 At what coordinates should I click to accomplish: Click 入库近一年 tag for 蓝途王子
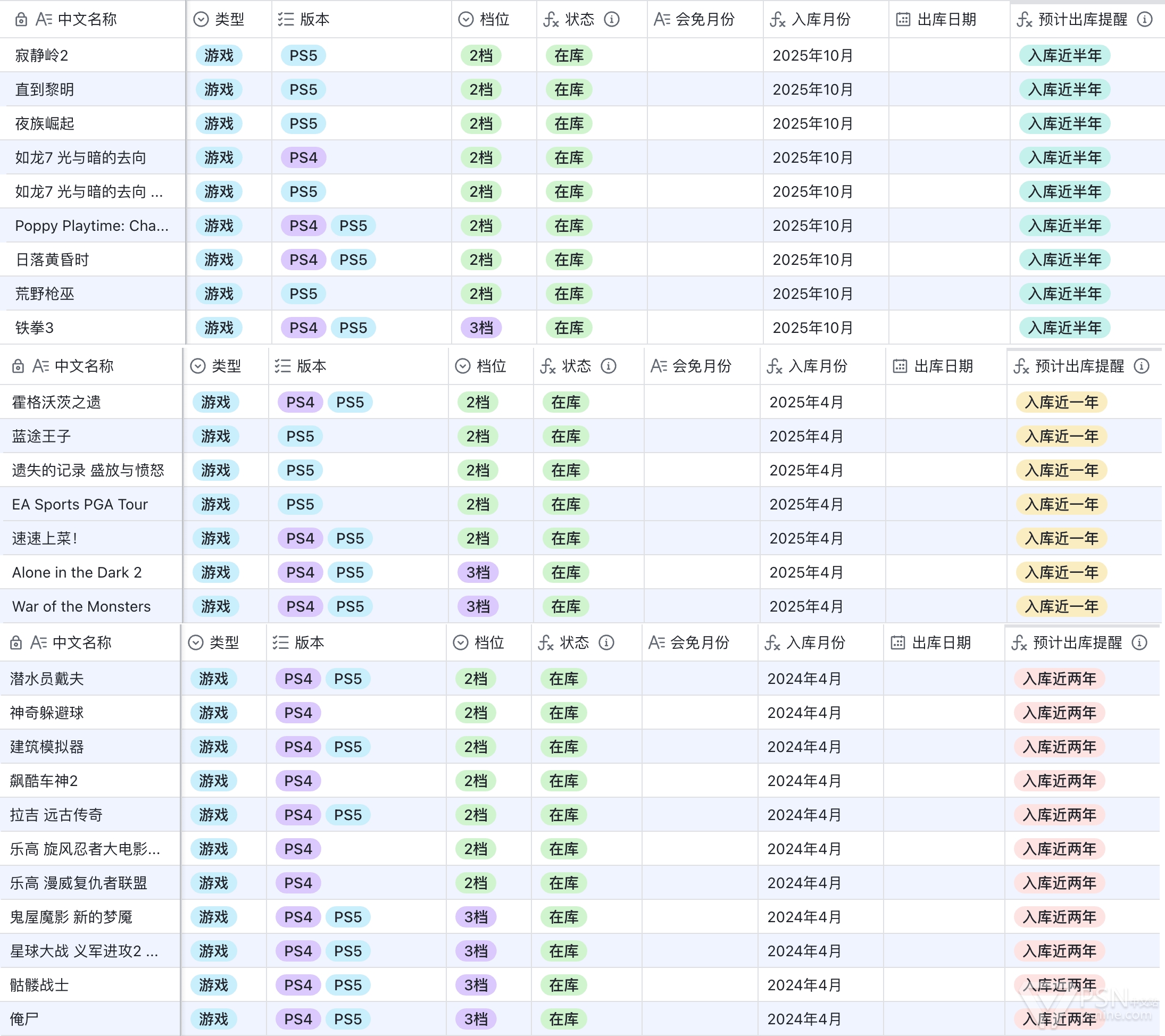point(1061,437)
